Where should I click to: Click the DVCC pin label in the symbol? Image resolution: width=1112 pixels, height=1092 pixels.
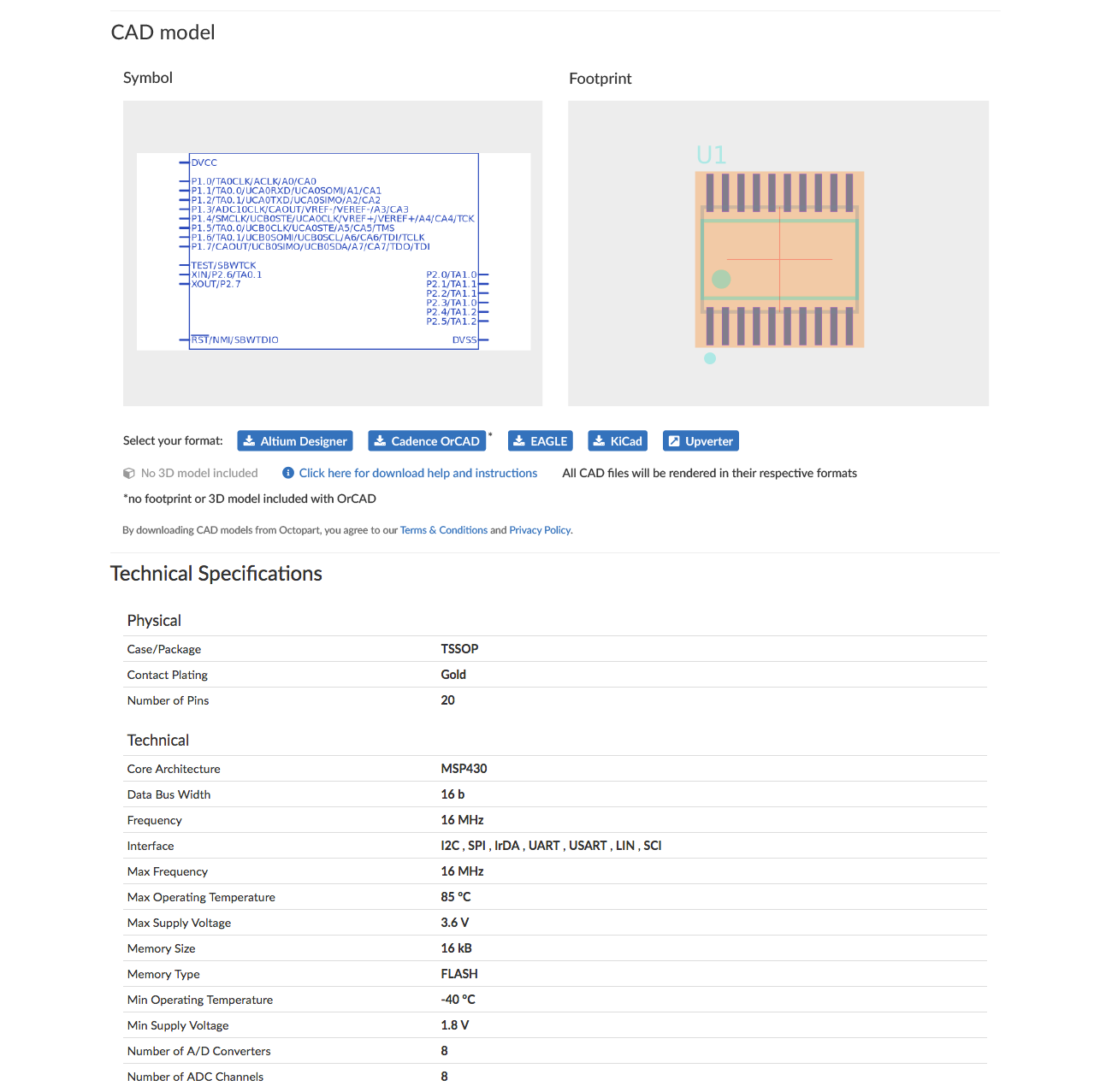[204, 162]
